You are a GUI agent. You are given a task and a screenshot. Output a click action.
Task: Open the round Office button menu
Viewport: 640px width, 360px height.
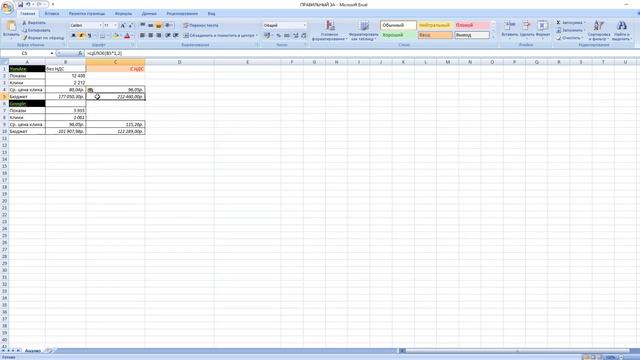click(x=7, y=7)
